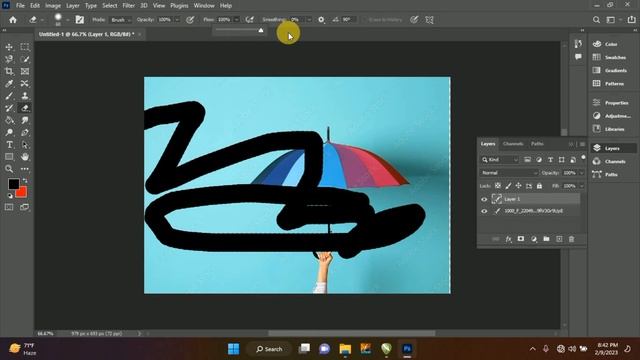Screen dimensions: 640x360
Task: Click the red background color swatch
Action: click(22, 193)
